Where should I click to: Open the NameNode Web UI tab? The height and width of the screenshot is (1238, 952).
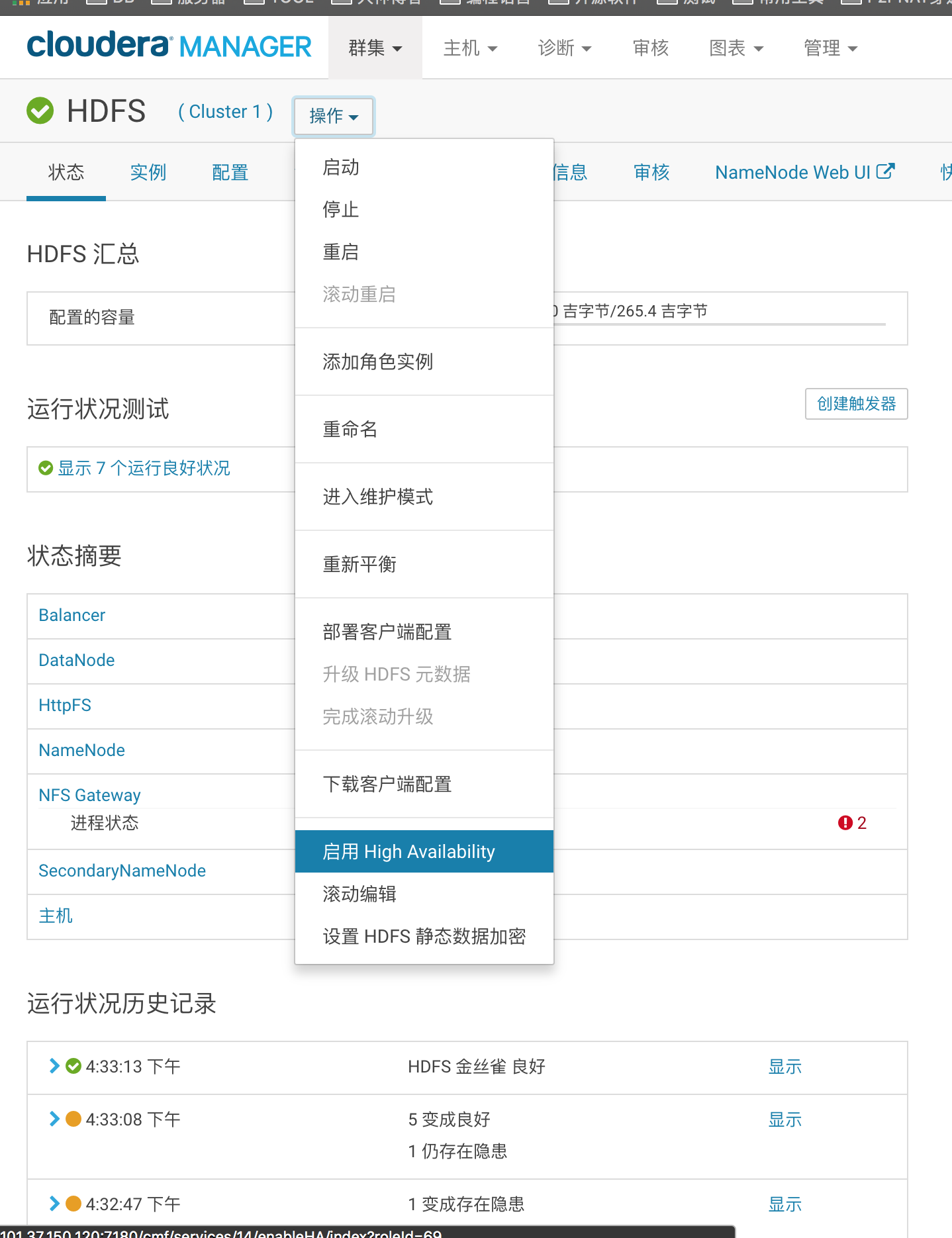[x=804, y=172]
